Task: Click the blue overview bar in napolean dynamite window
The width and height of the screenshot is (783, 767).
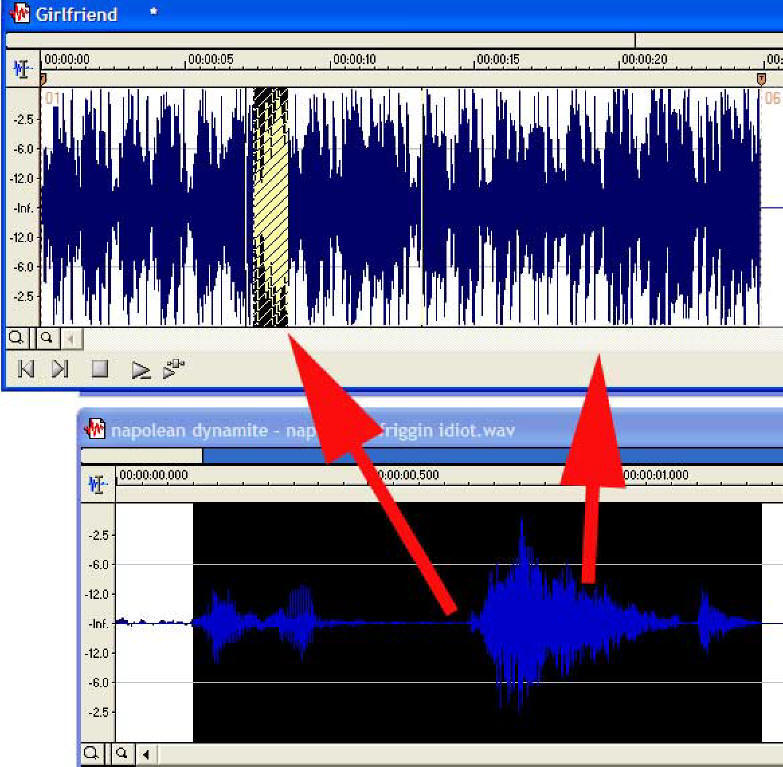Action: [x=490, y=456]
